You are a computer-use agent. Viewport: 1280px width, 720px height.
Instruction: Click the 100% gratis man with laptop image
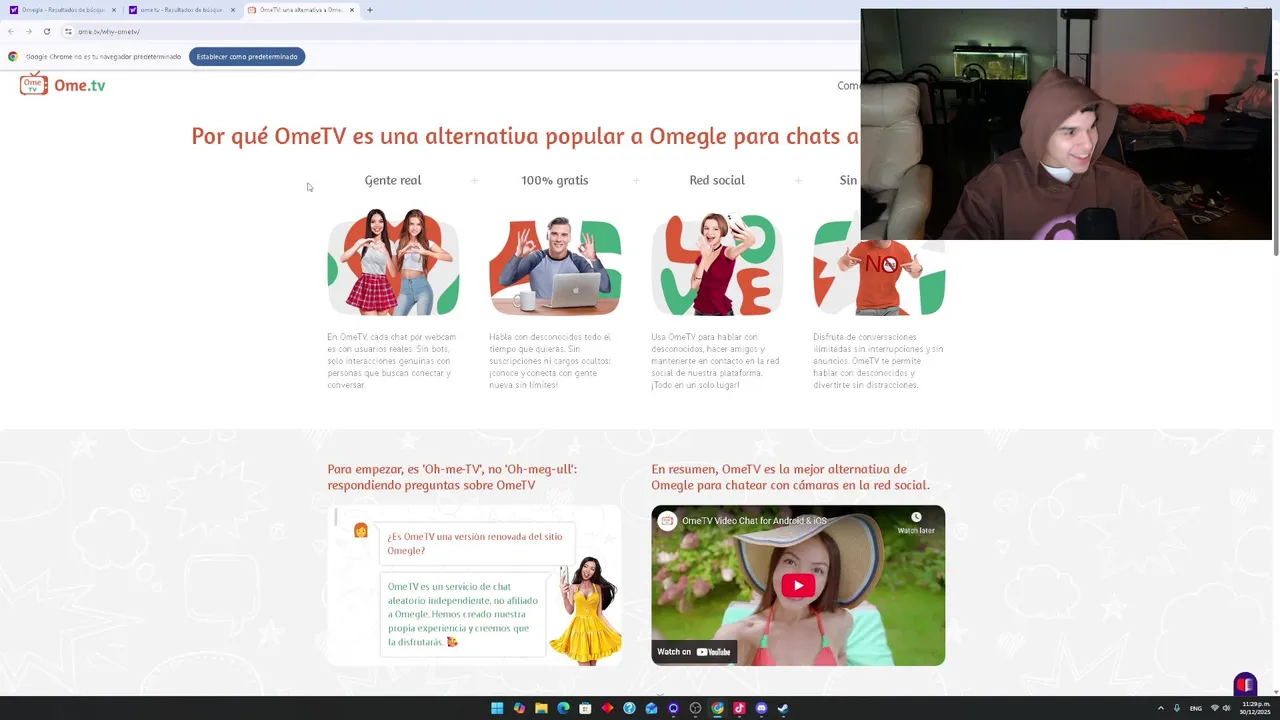pos(555,265)
